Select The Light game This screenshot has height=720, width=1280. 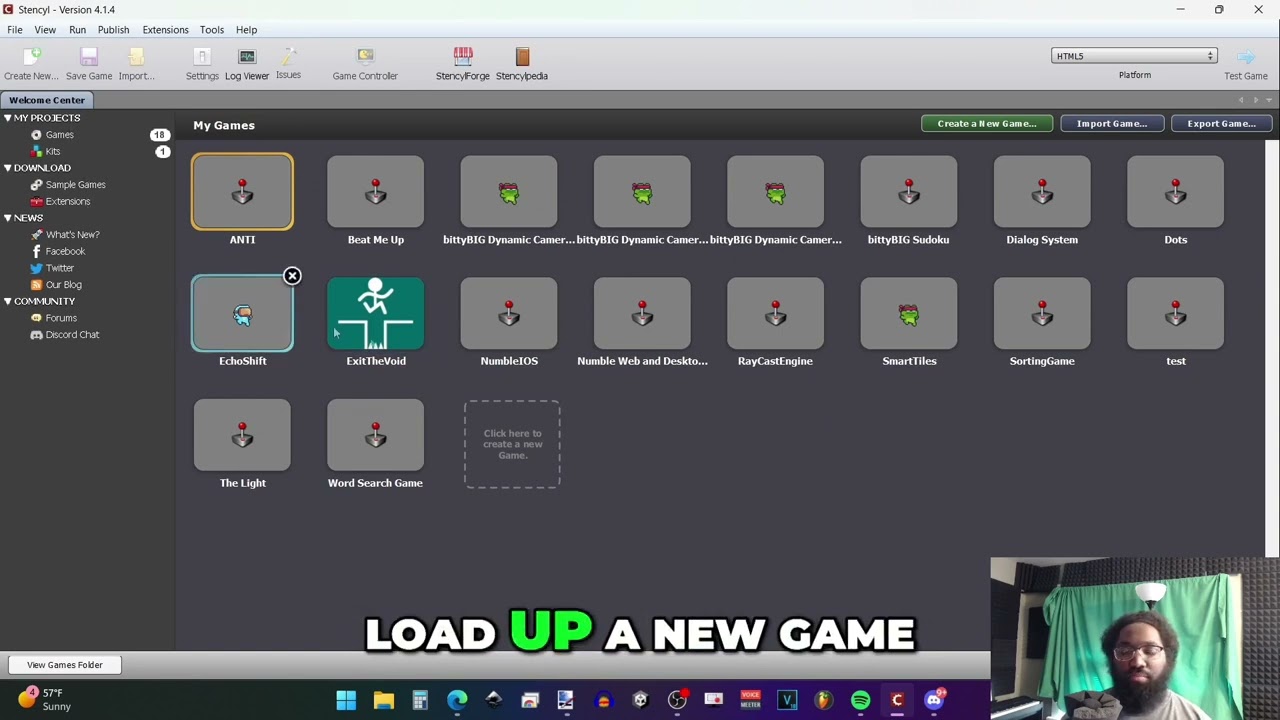[x=242, y=435]
